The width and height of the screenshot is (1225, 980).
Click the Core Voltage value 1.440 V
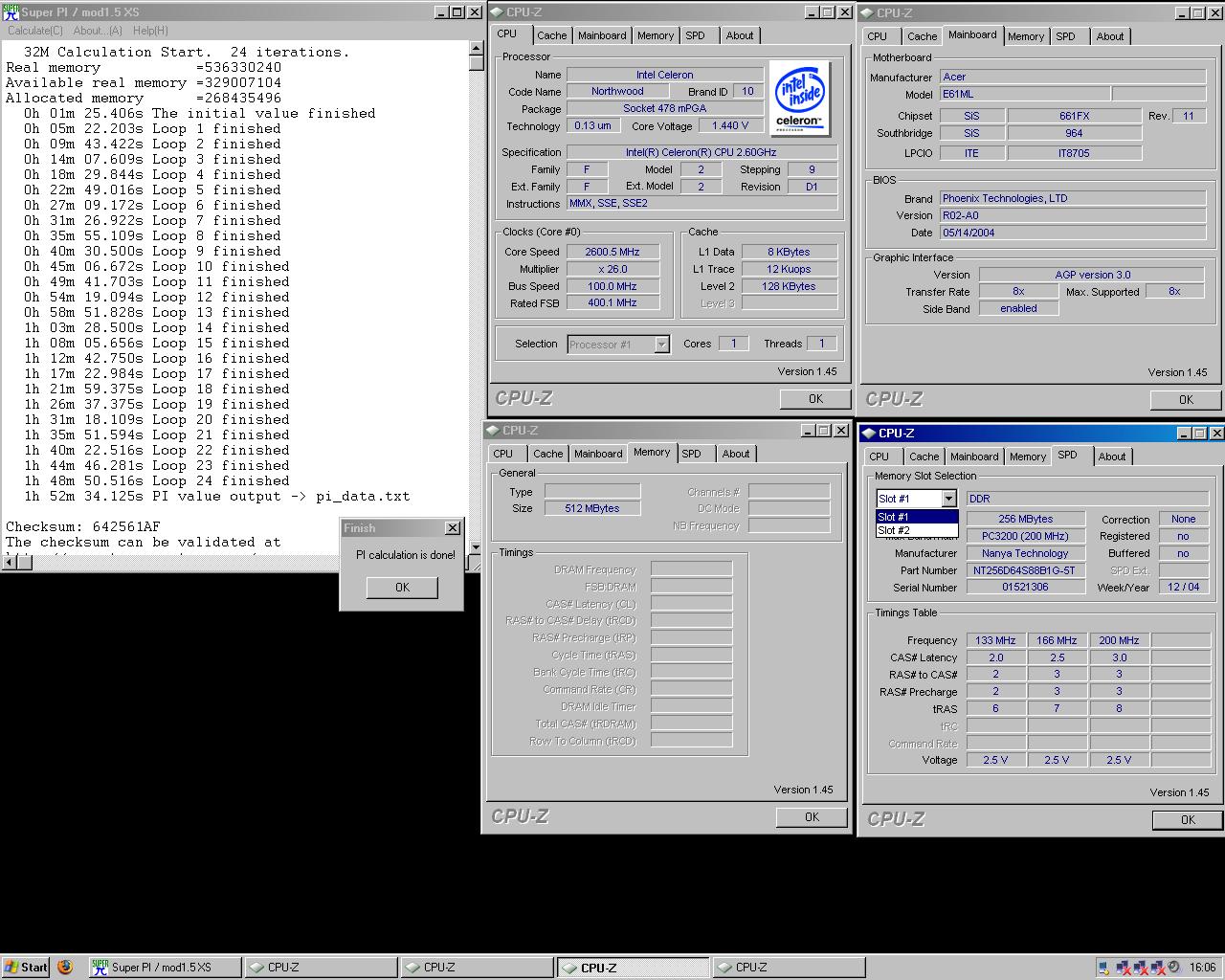(x=730, y=125)
